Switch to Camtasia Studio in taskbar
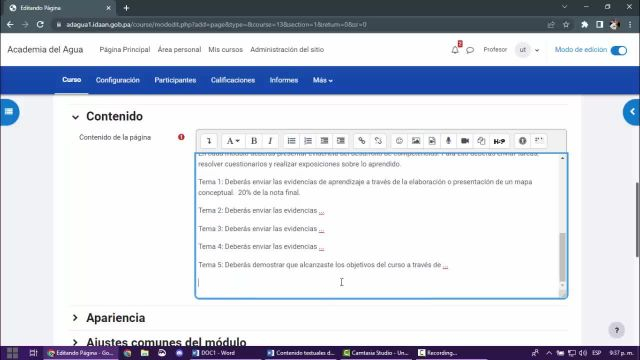Screen dimensions: 640x360 click(376, 353)
